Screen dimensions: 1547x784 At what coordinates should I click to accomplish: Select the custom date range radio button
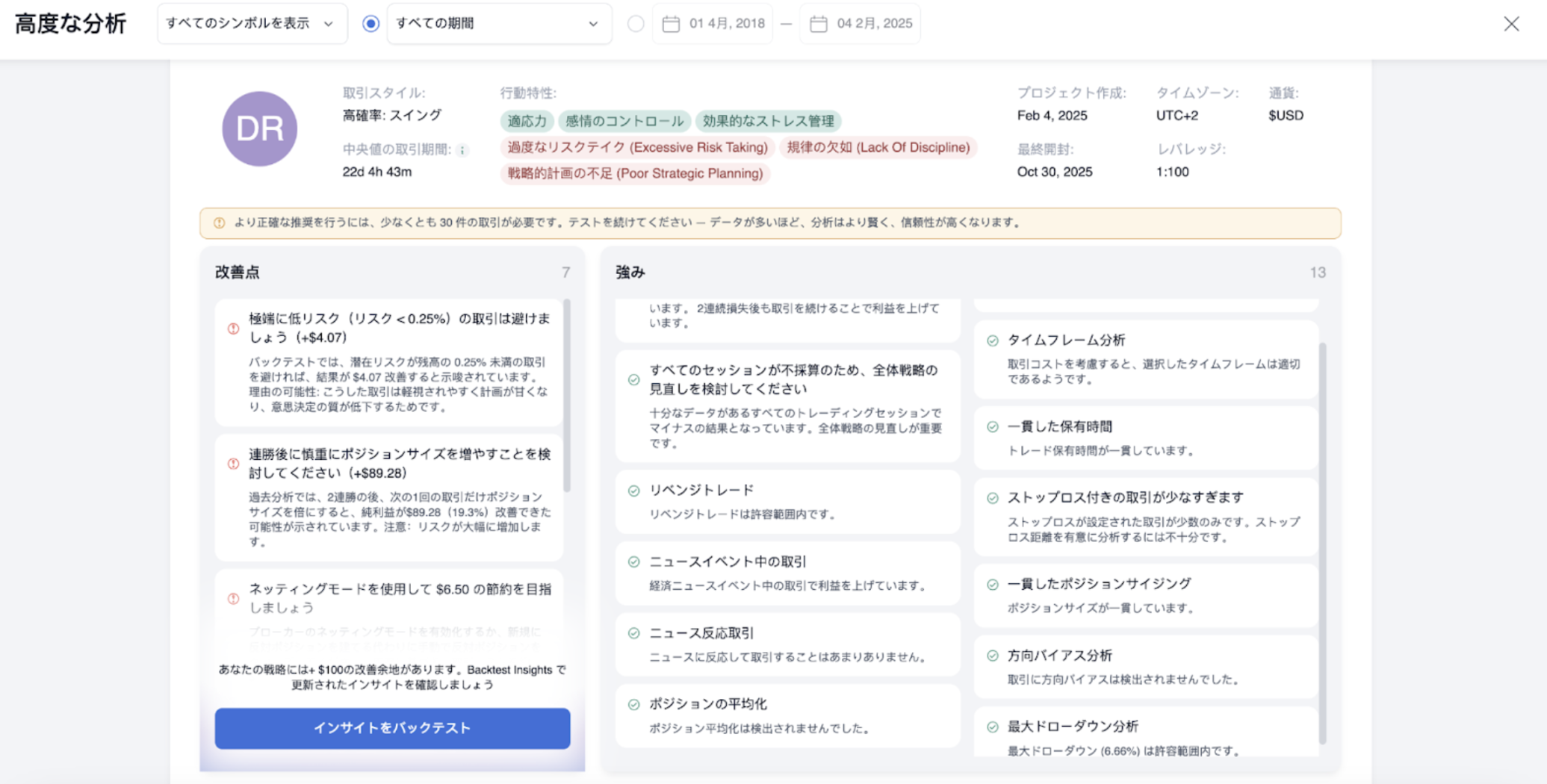(636, 24)
